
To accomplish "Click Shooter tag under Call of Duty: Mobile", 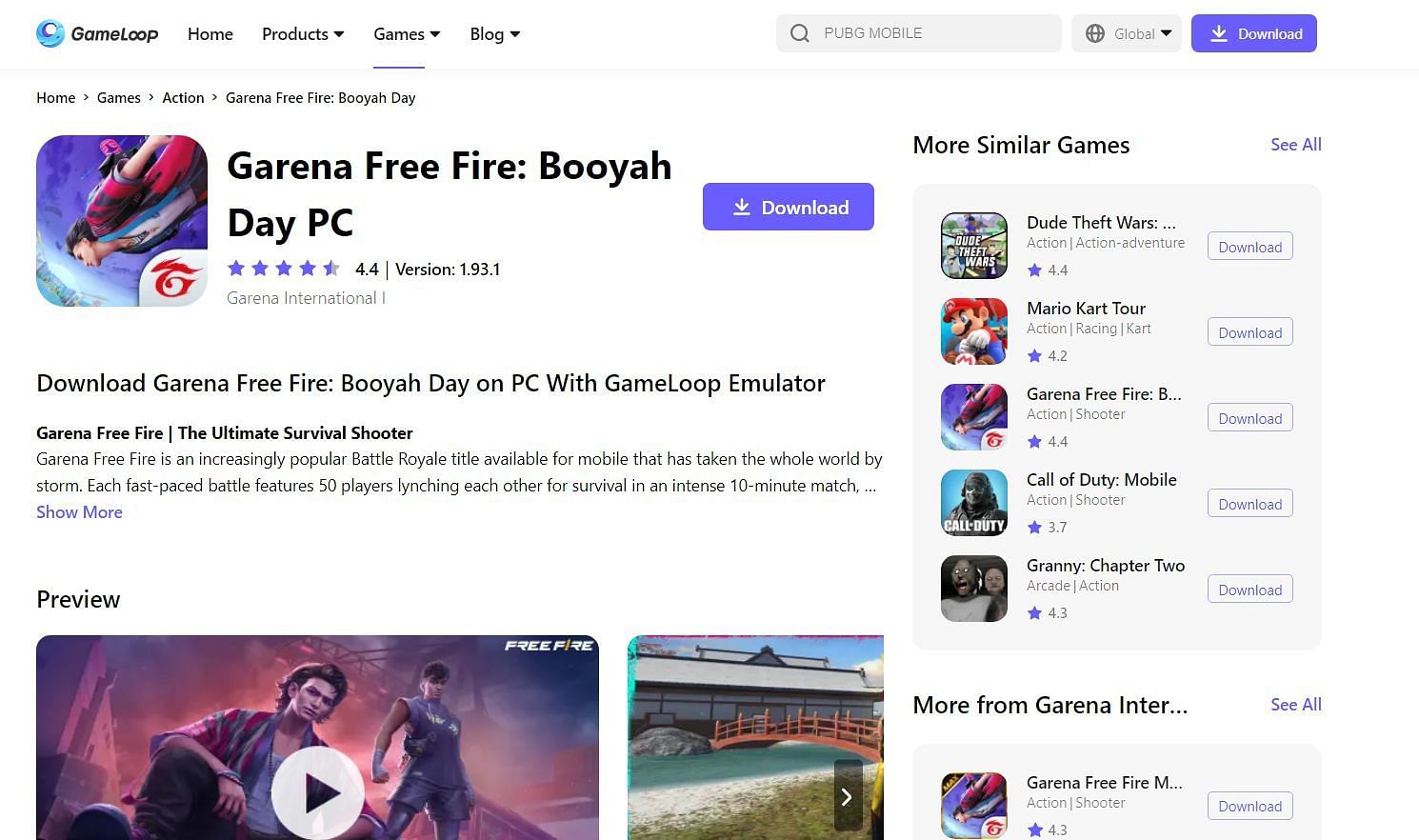I will click(x=1100, y=500).
